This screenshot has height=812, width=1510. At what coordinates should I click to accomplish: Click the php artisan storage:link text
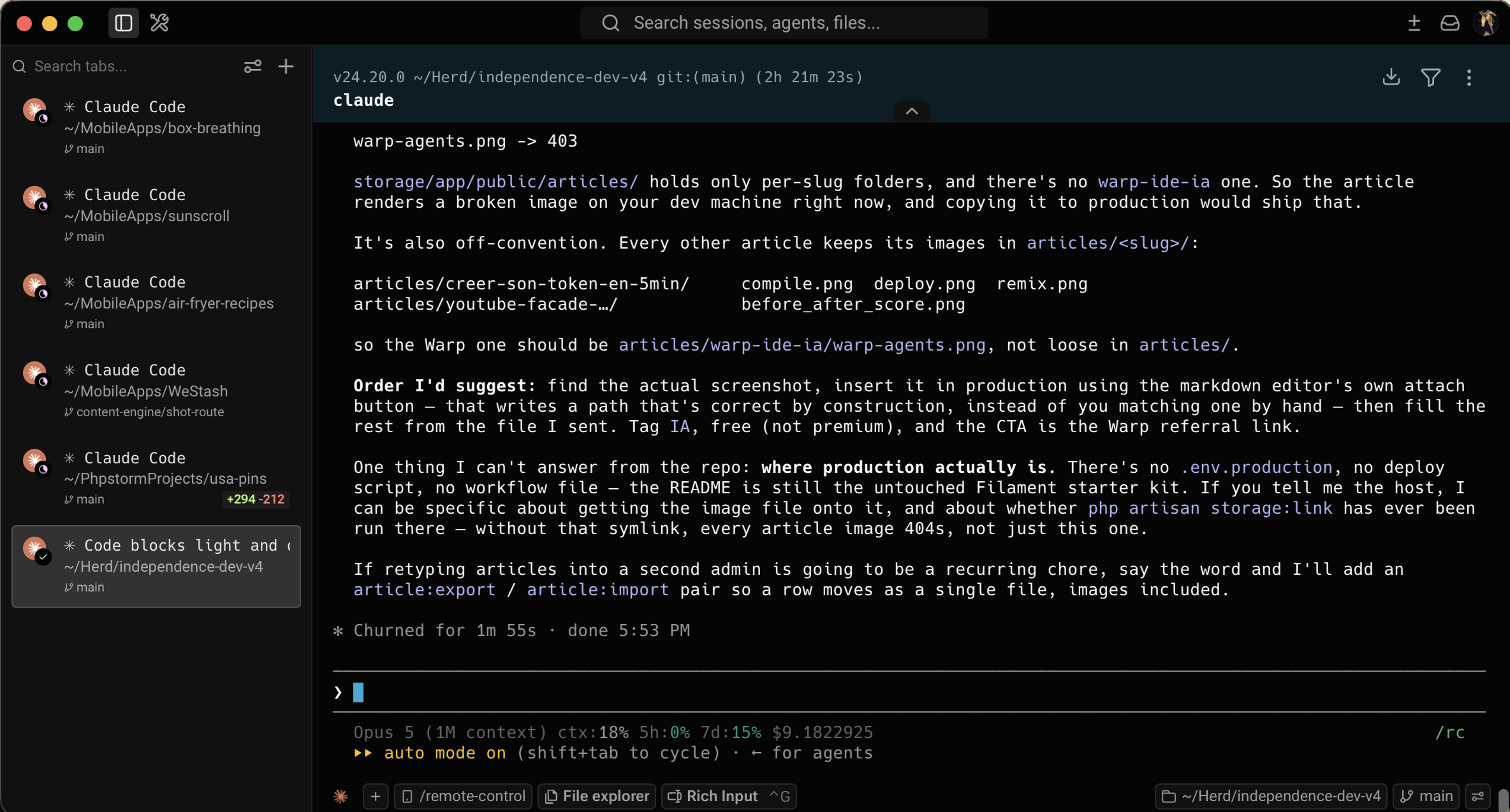point(1210,508)
